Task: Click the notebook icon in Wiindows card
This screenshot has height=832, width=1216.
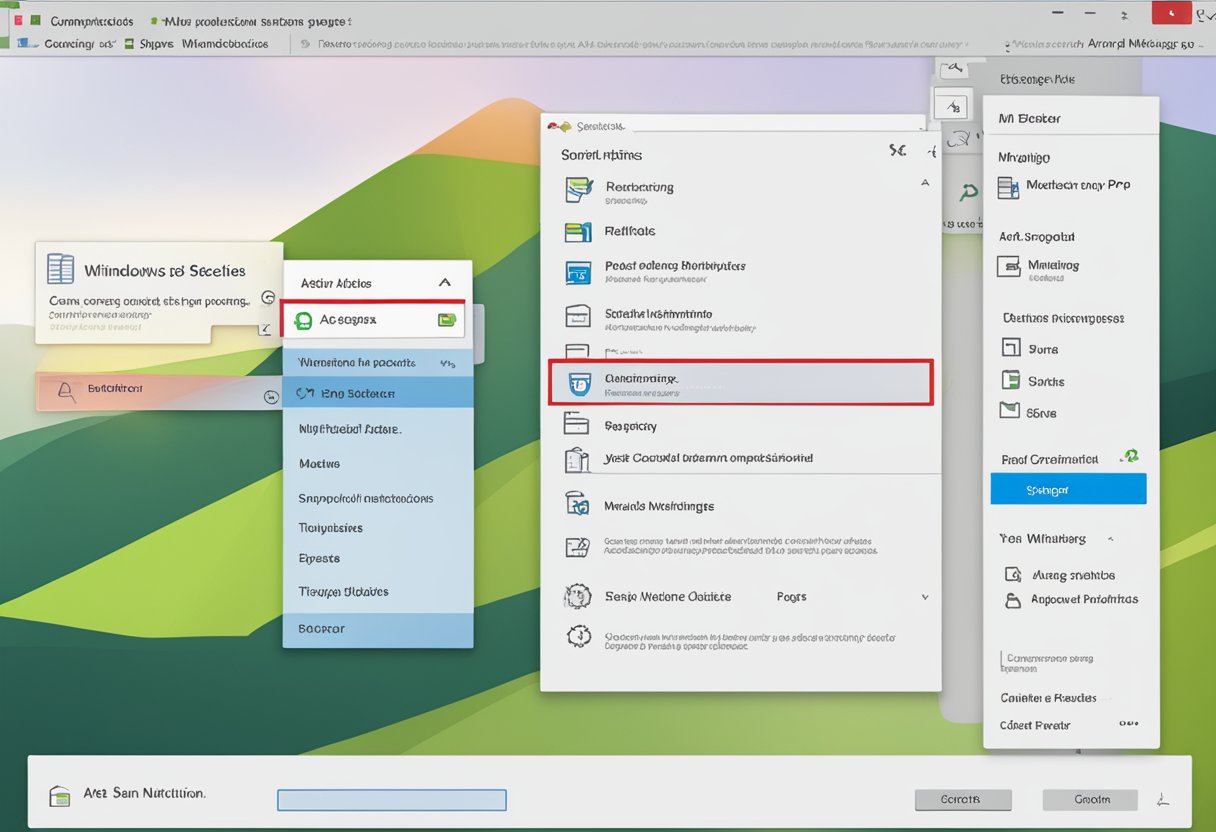Action: point(61,269)
